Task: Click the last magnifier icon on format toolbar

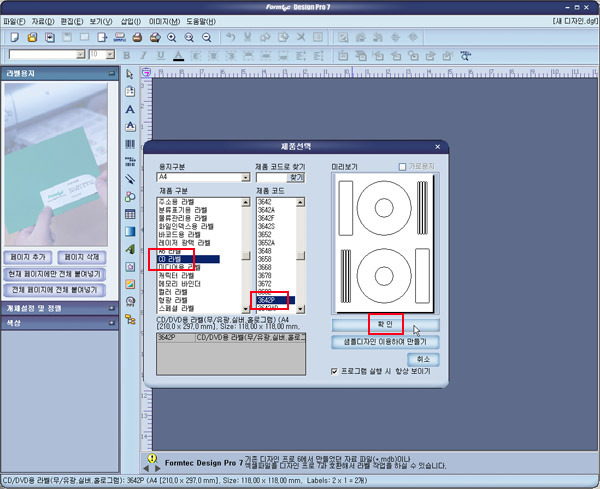Action: (x=465, y=56)
